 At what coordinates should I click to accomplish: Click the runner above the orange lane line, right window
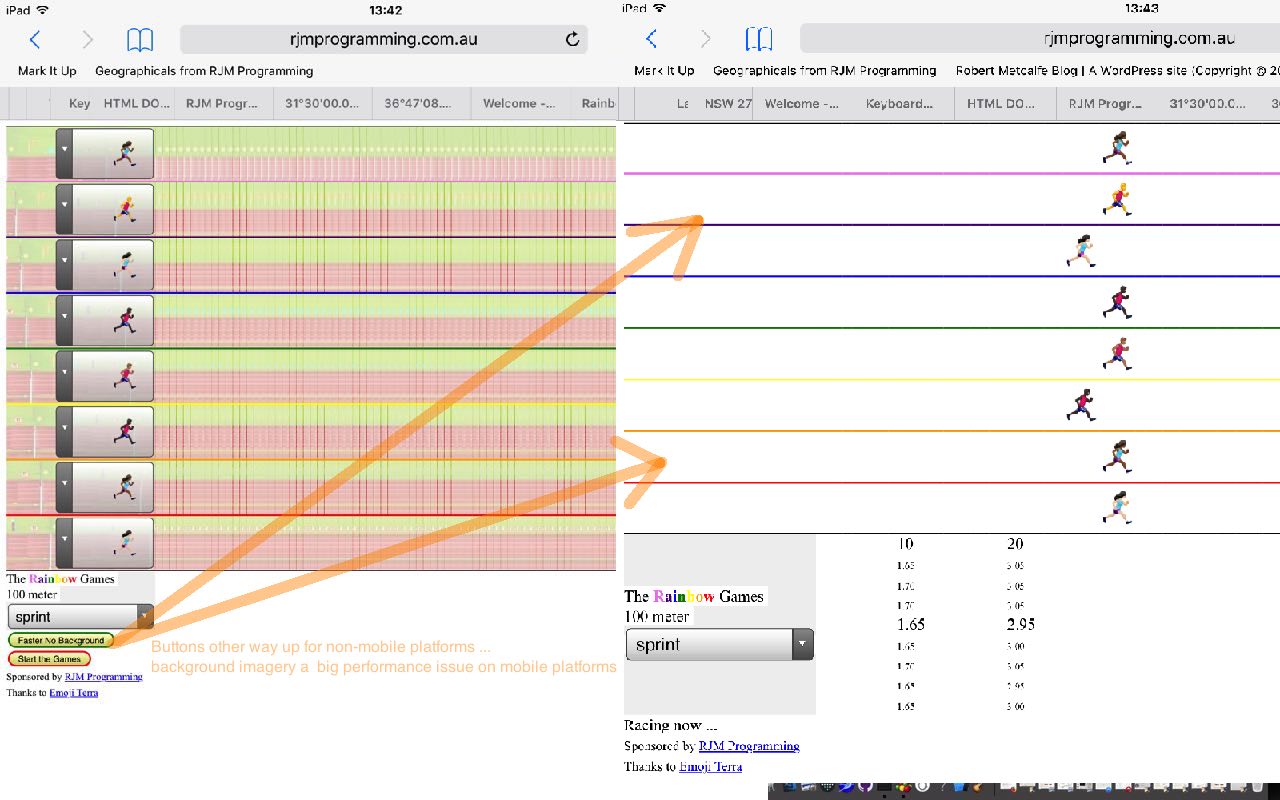point(1081,405)
